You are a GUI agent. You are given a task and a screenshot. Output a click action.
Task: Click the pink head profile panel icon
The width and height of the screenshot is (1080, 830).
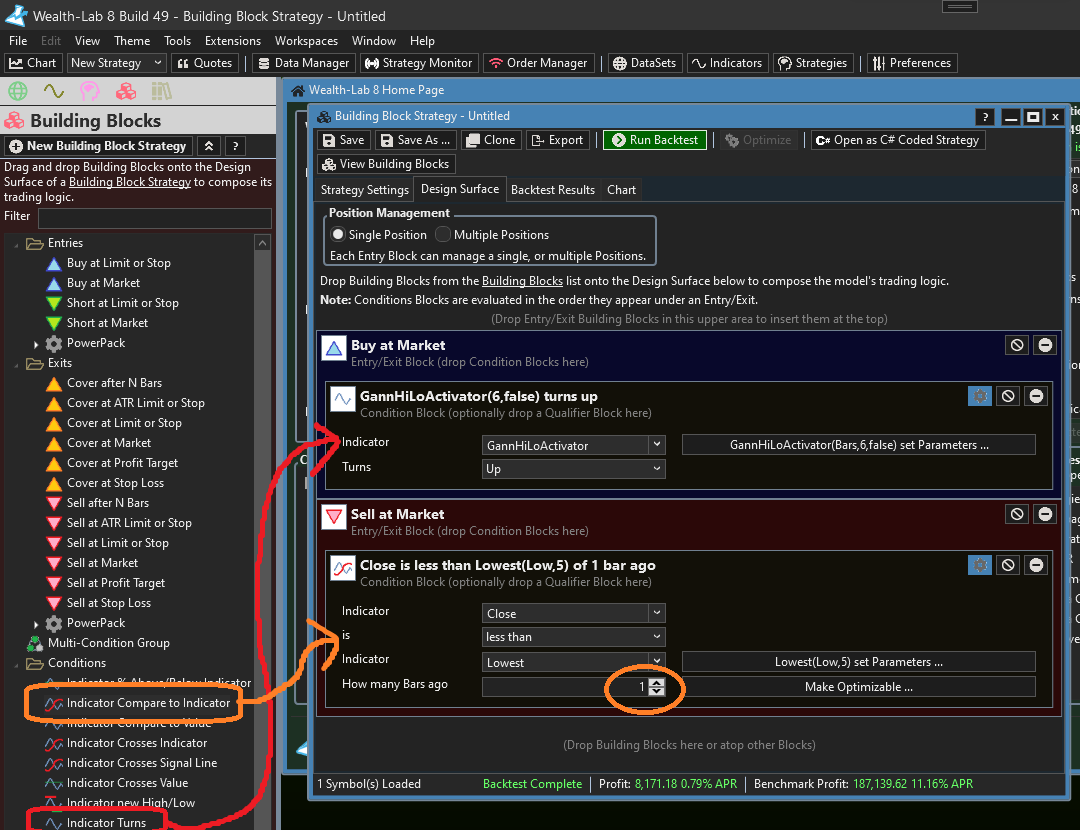pyautogui.click(x=90, y=92)
